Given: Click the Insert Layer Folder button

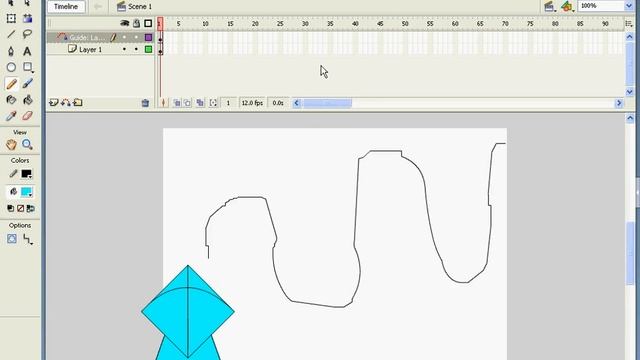Looking at the screenshot, I should coord(78,103).
